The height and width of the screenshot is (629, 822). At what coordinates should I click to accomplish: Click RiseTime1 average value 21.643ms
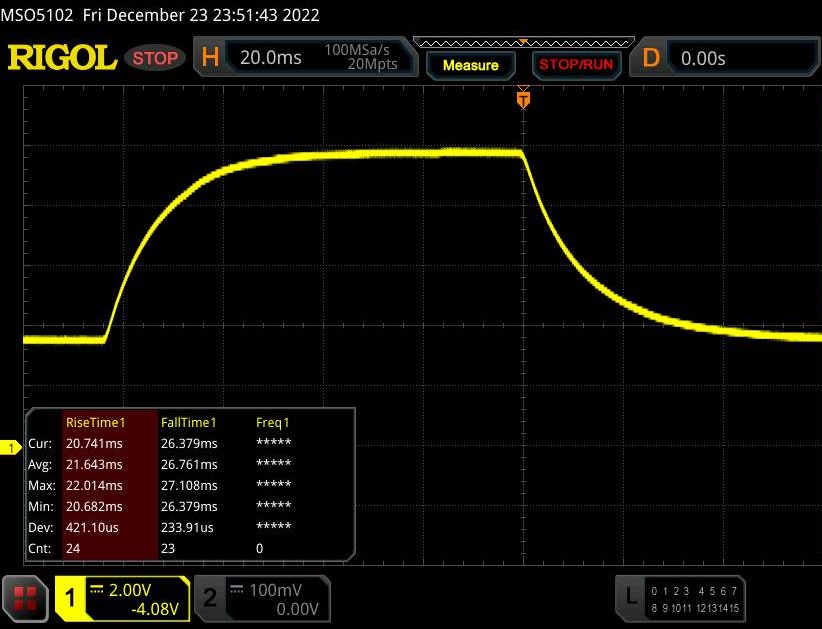click(94, 464)
